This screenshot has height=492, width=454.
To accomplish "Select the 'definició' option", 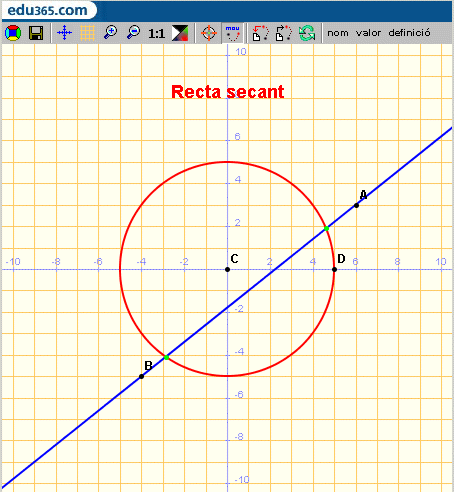I will pos(409,33).
